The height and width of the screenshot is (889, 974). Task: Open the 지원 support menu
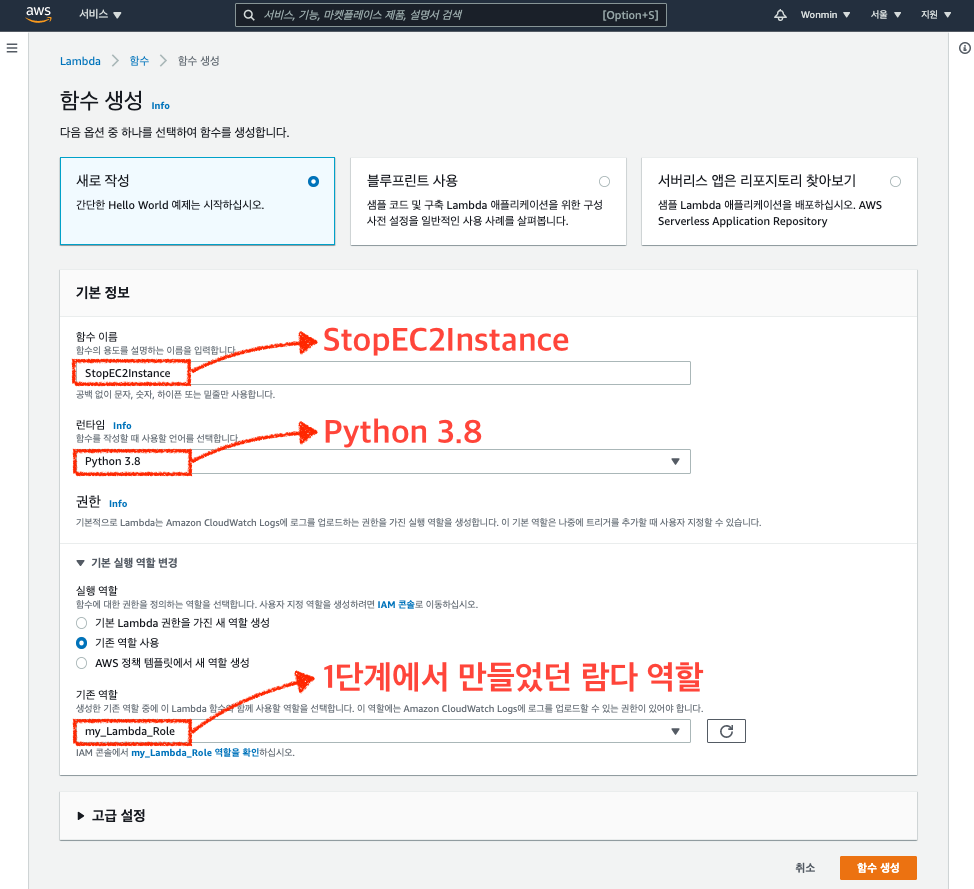point(935,15)
